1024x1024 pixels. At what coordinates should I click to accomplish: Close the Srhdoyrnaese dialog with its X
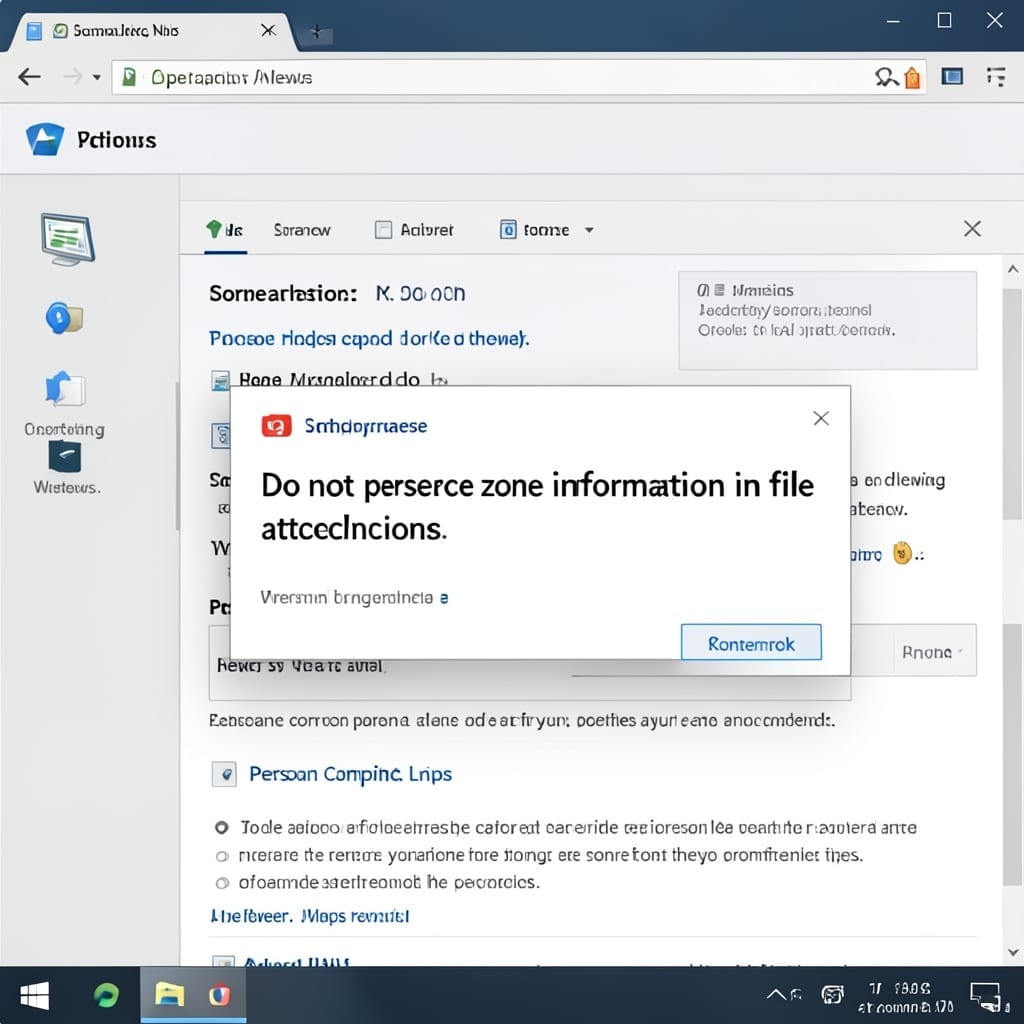tap(821, 418)
